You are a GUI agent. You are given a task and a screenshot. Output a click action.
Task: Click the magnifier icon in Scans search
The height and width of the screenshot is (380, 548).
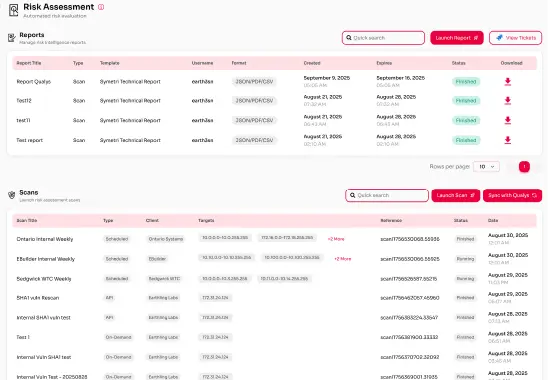point(353,195)
